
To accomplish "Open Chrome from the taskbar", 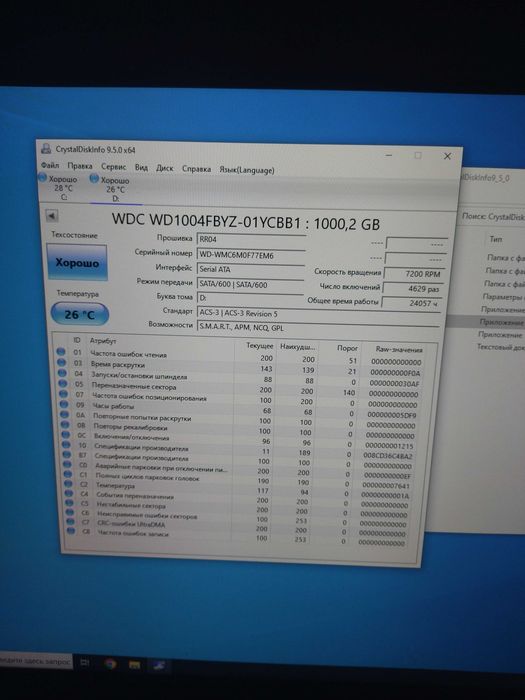I will [110, 664].
